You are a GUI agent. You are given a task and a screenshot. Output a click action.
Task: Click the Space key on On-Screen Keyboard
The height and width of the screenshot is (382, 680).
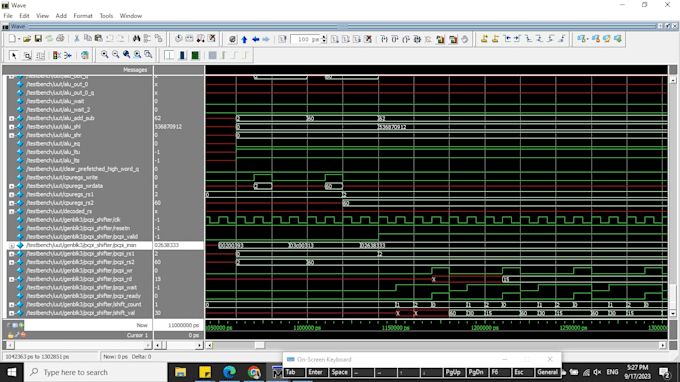pyautogui.click(x=339, y=372)
